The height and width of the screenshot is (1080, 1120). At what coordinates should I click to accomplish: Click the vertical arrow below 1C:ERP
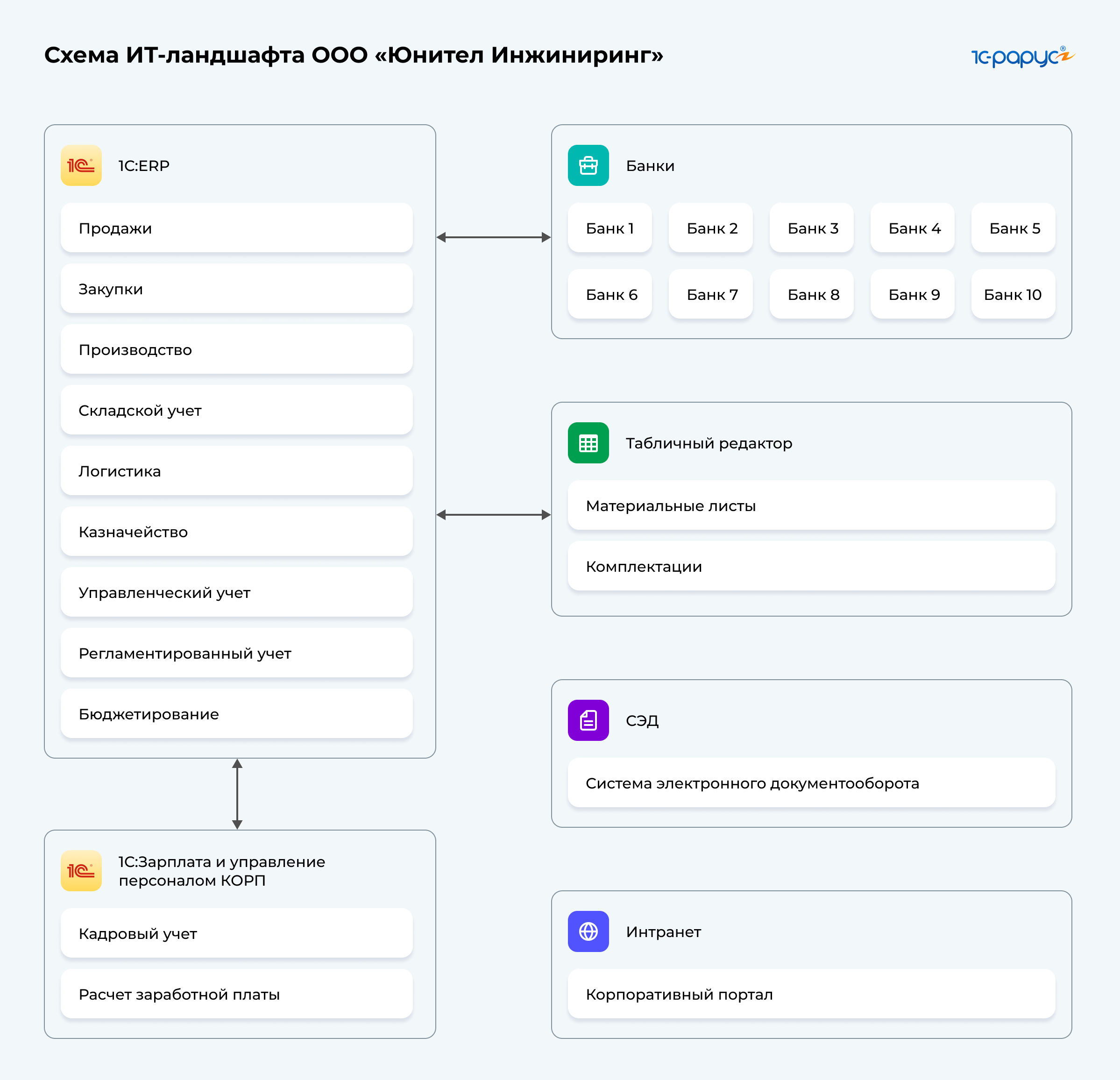(237, 794)
